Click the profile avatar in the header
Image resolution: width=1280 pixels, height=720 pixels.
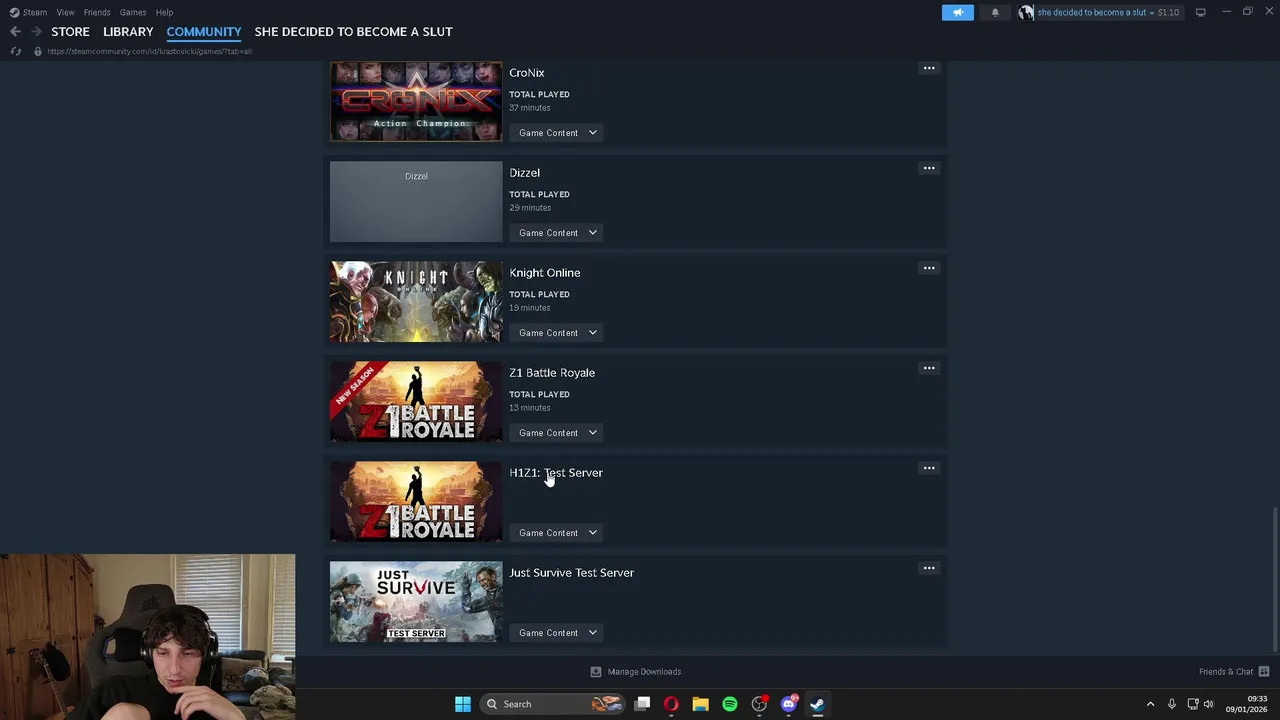[1026, 12]
